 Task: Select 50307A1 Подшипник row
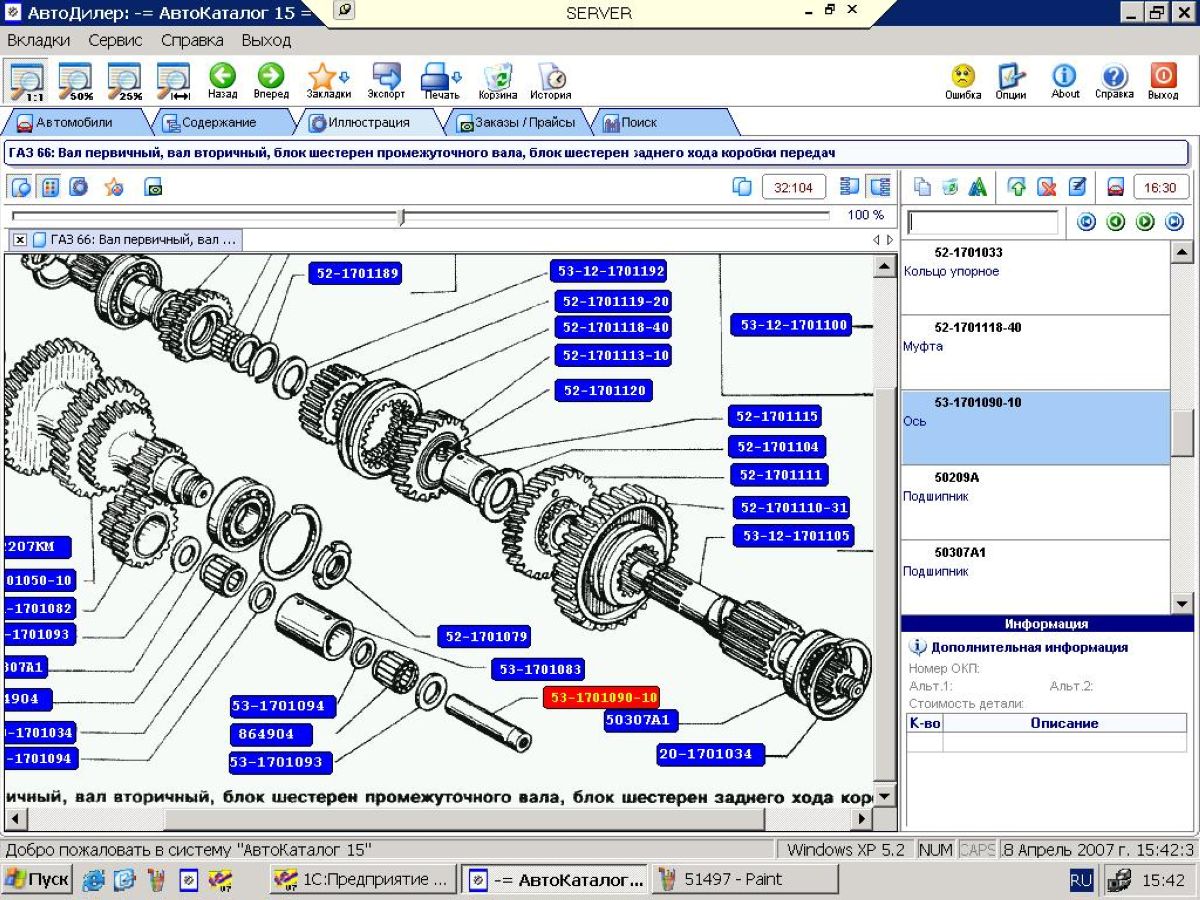(1035, 577)
